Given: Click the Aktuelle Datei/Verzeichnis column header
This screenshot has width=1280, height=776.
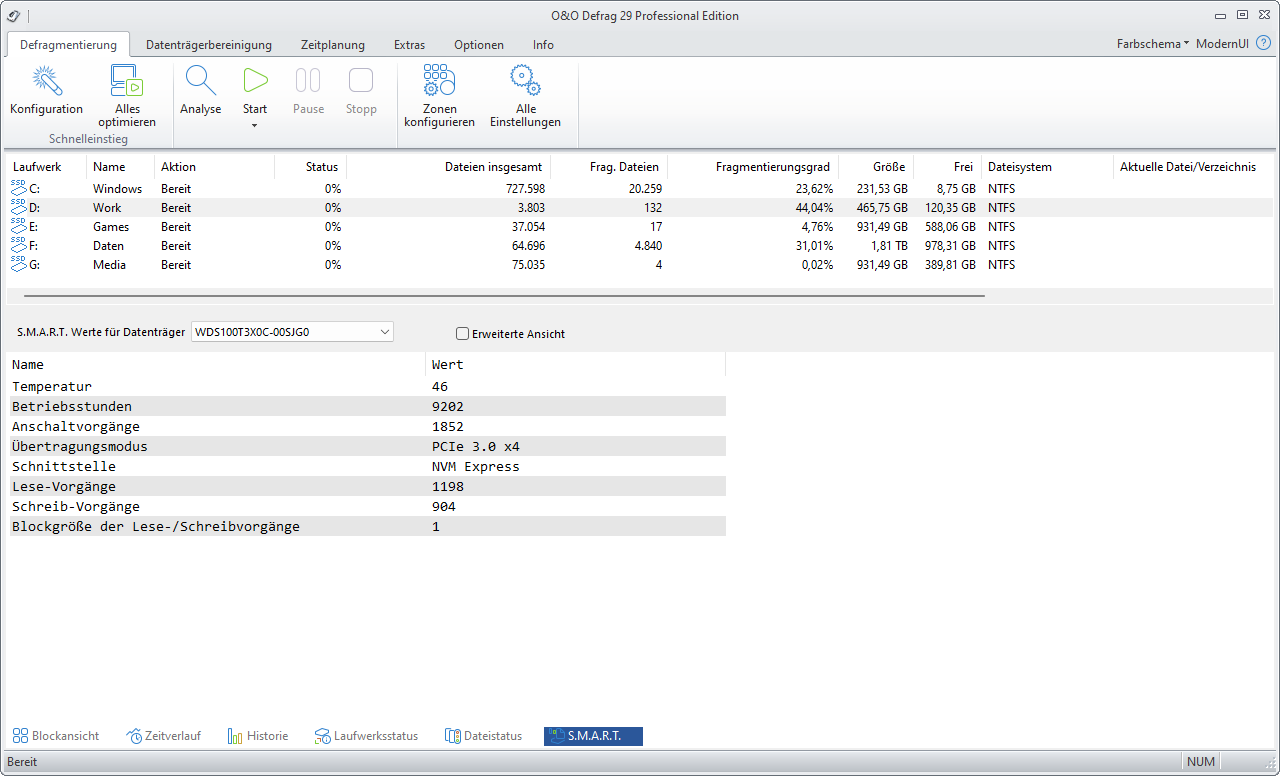Looking at the screenshot, I should click(1188, 167).
